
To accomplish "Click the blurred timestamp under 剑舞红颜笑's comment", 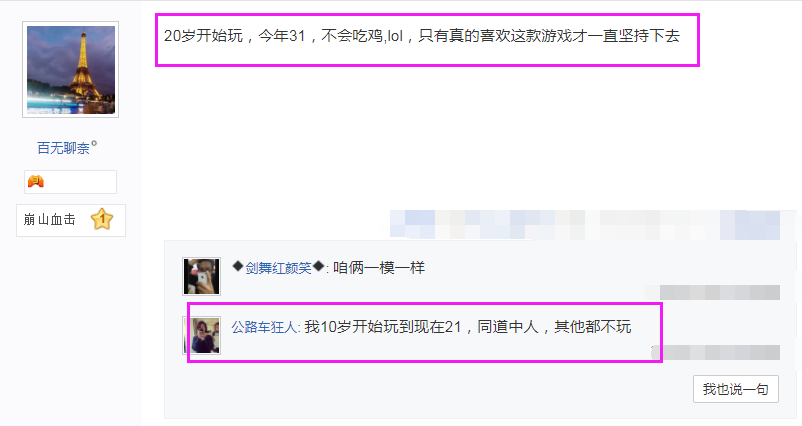I will point(720,292).
